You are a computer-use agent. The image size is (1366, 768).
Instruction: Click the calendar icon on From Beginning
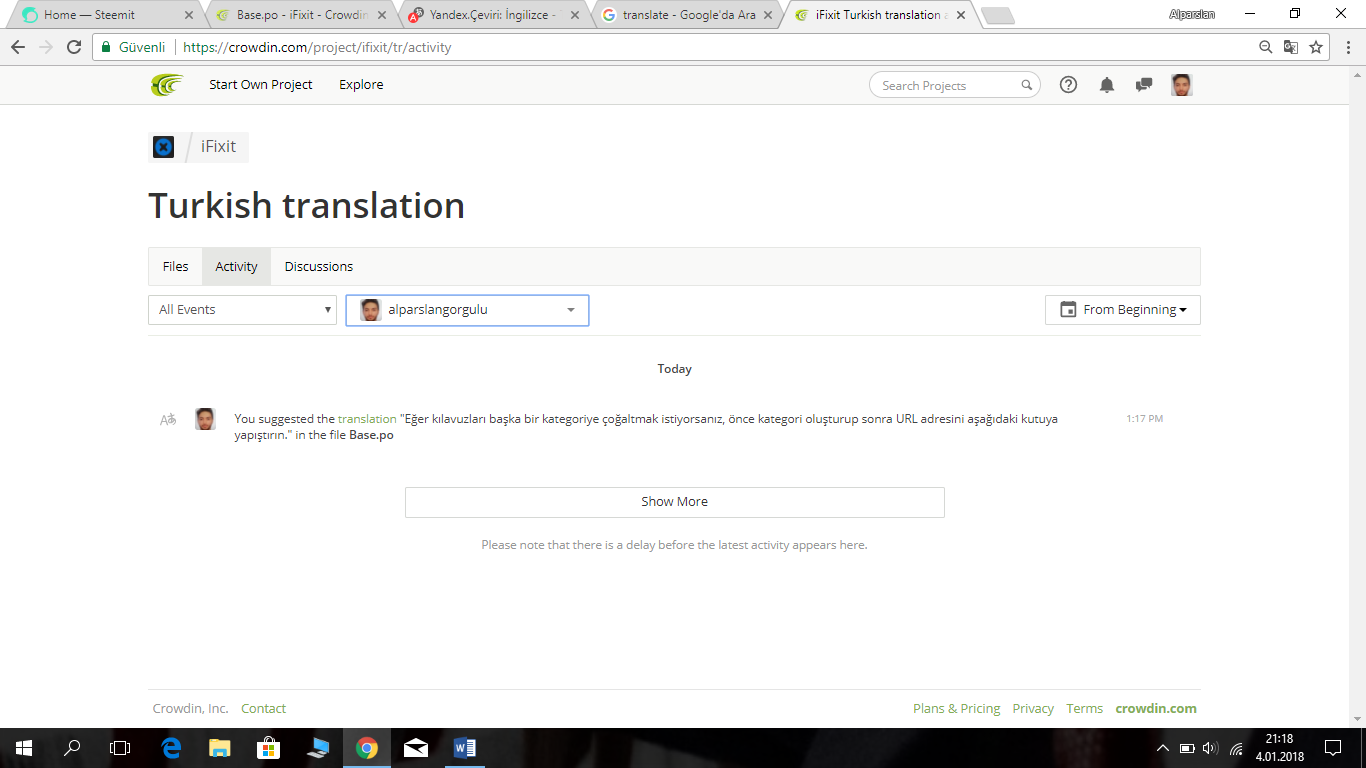click(1068, 310)
